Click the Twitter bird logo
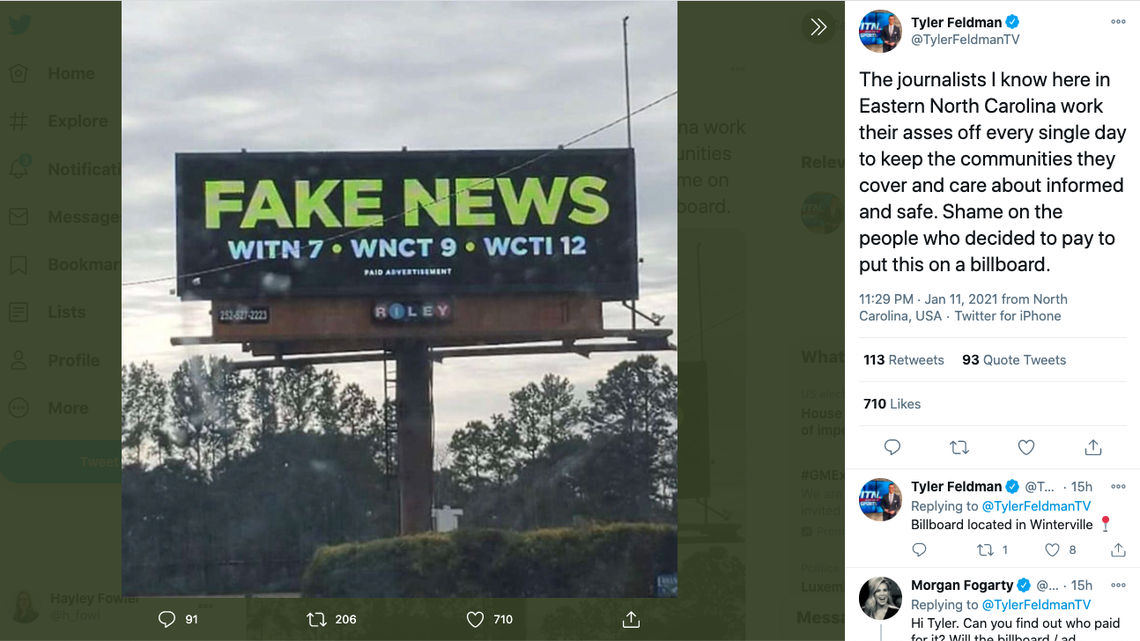 pyautogui.click(x=22, y=22)
